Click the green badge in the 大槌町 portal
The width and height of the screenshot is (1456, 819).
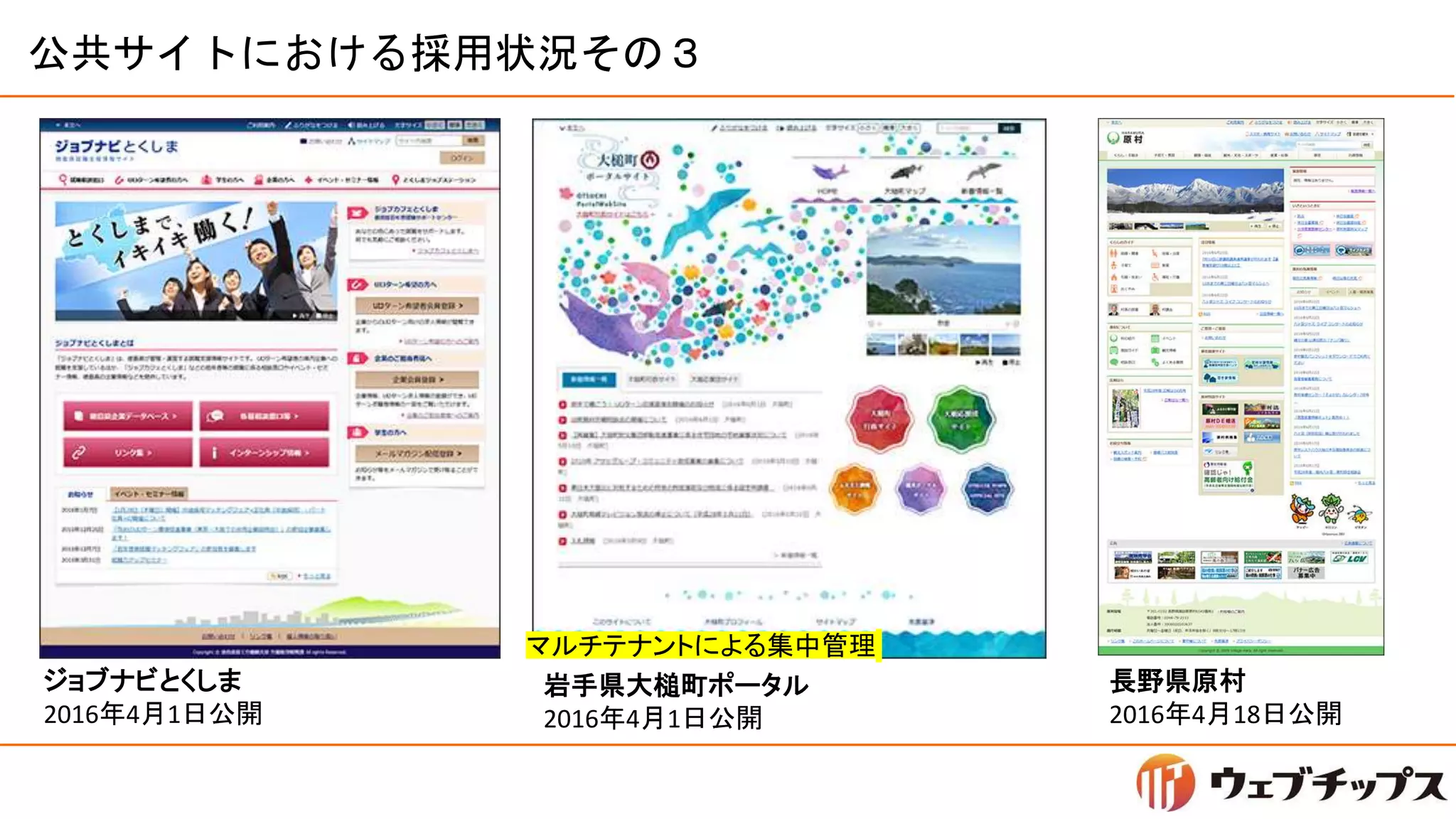click(961, 419)
